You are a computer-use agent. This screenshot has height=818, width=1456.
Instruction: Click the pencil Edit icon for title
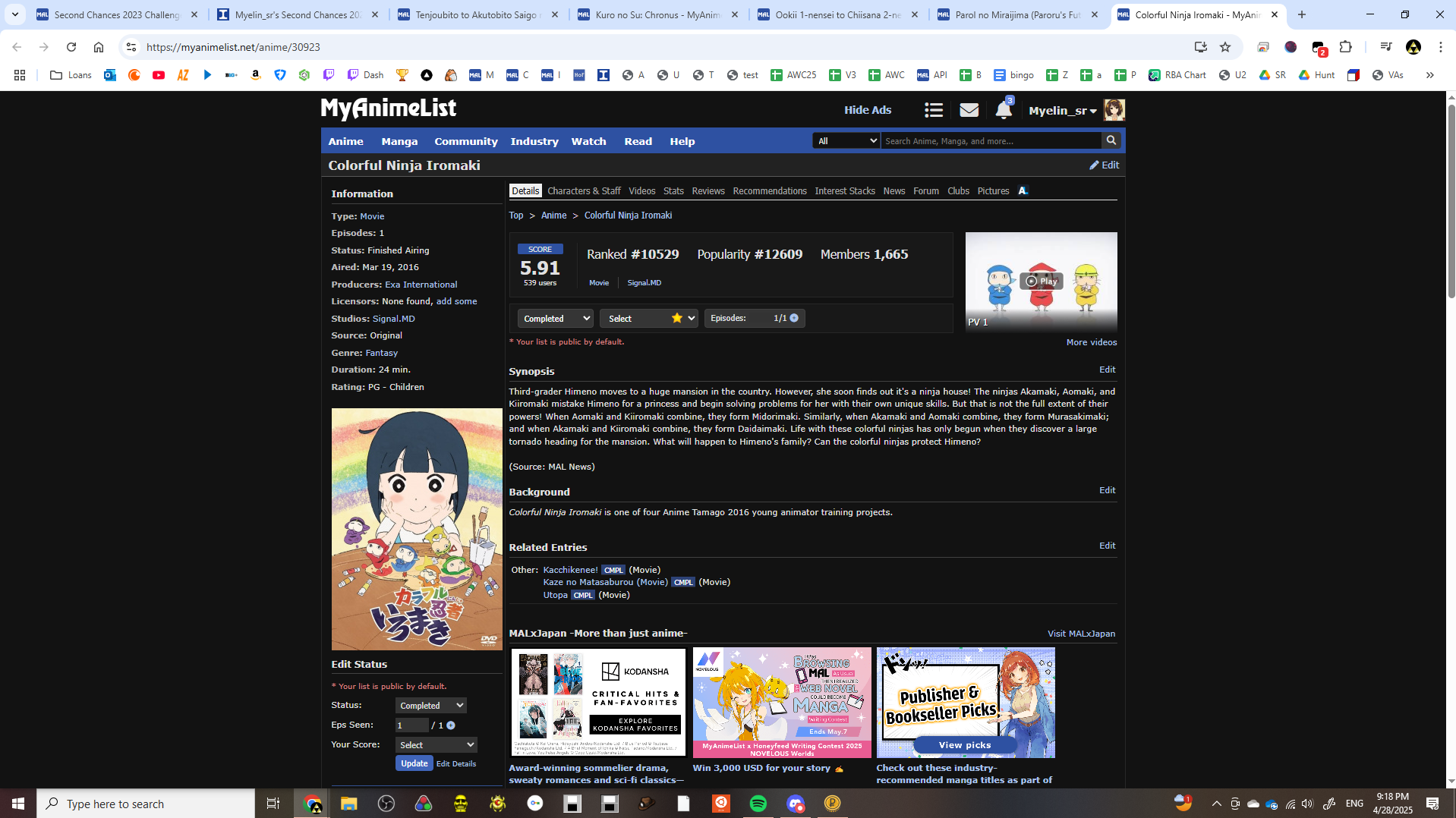[x=1105, y=165]
